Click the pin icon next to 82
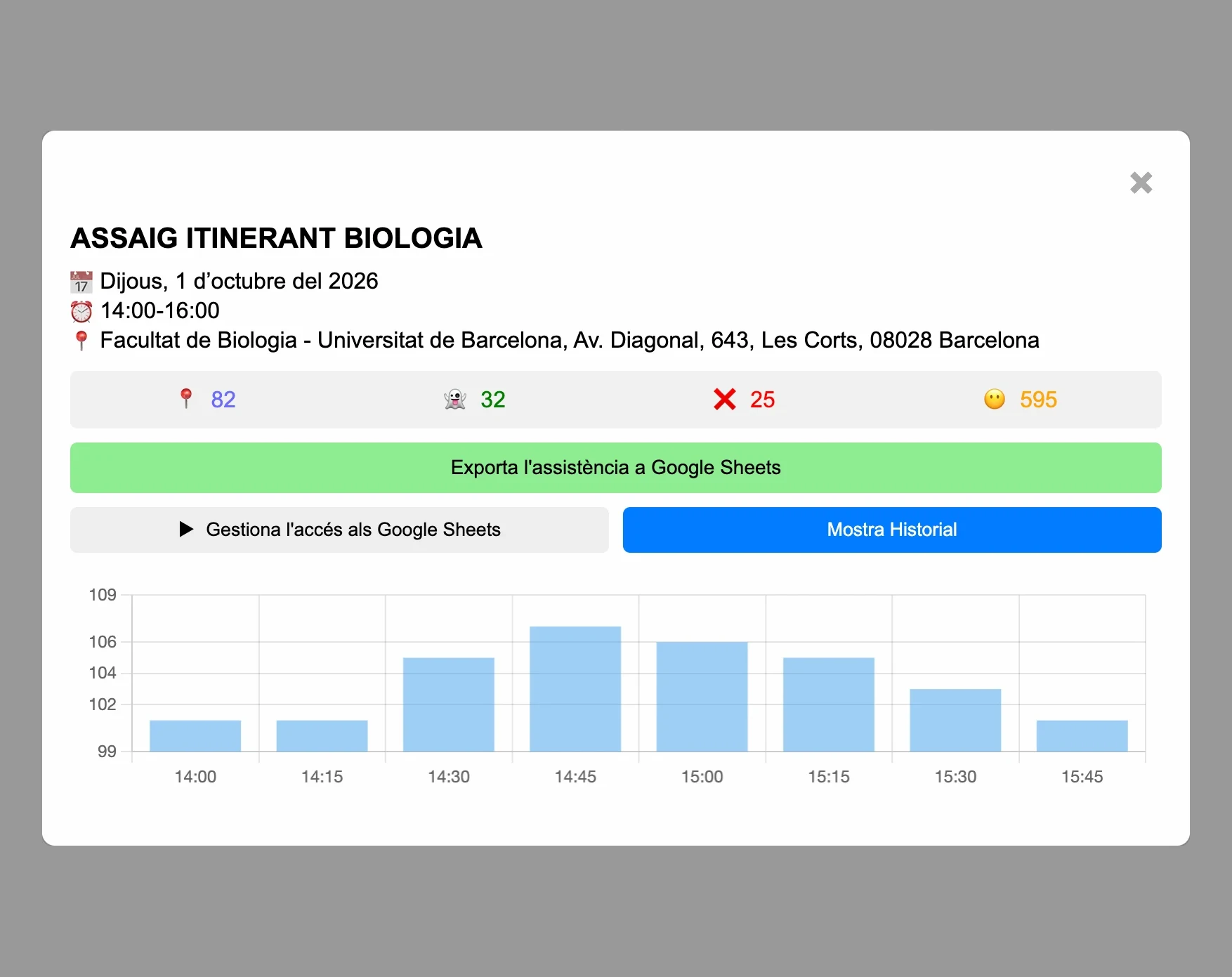This screenshot has width=1232, height=977. [x=186, y=399]
